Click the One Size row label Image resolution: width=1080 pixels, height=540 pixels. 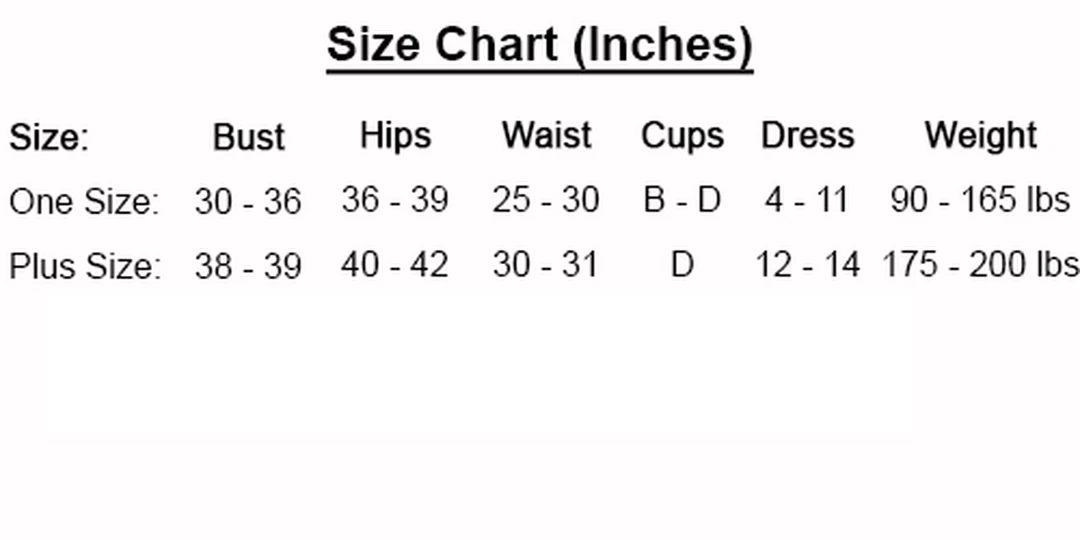(x=84, y=202)
